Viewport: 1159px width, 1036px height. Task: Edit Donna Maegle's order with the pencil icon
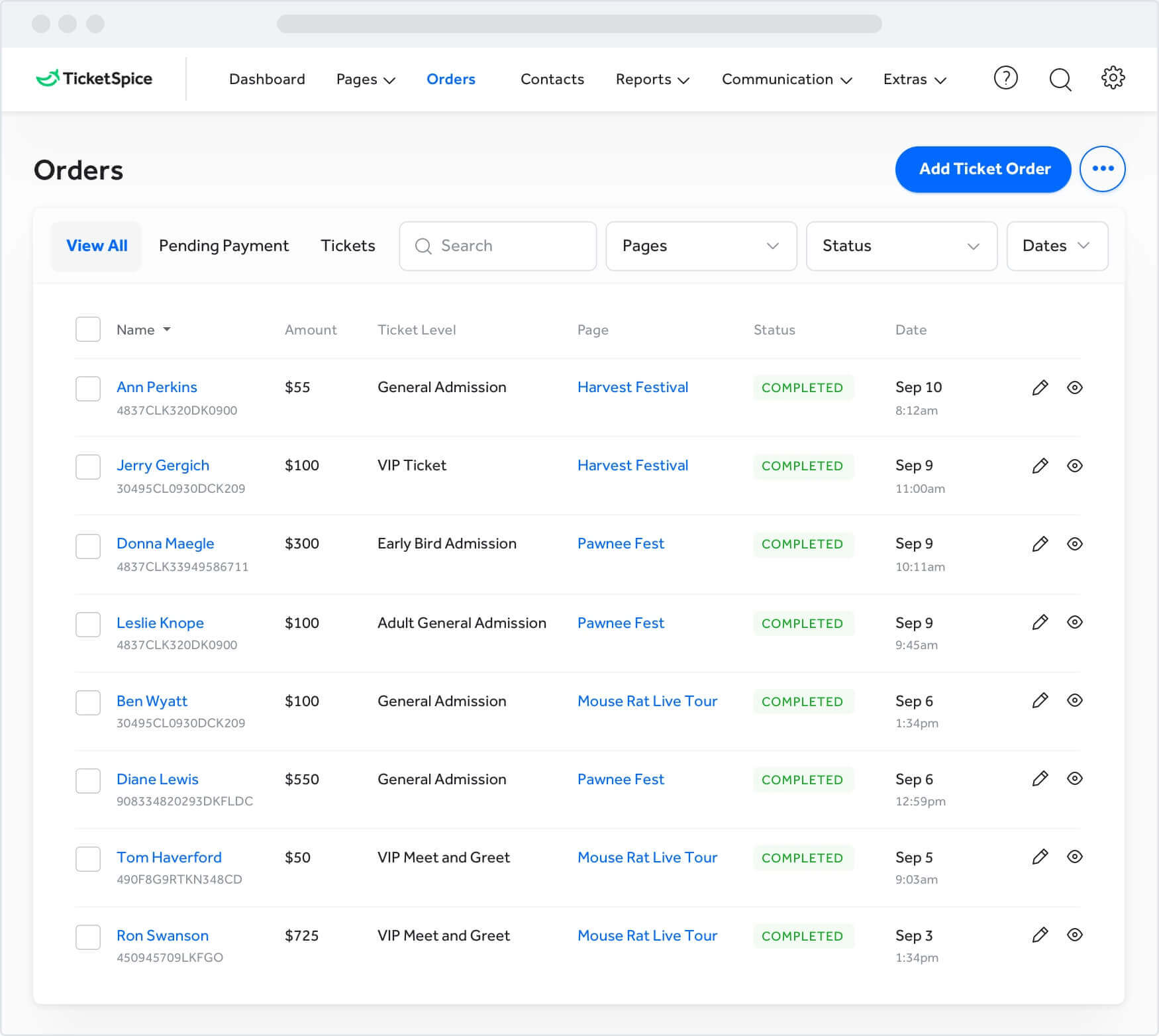[x=1040, y=544]
